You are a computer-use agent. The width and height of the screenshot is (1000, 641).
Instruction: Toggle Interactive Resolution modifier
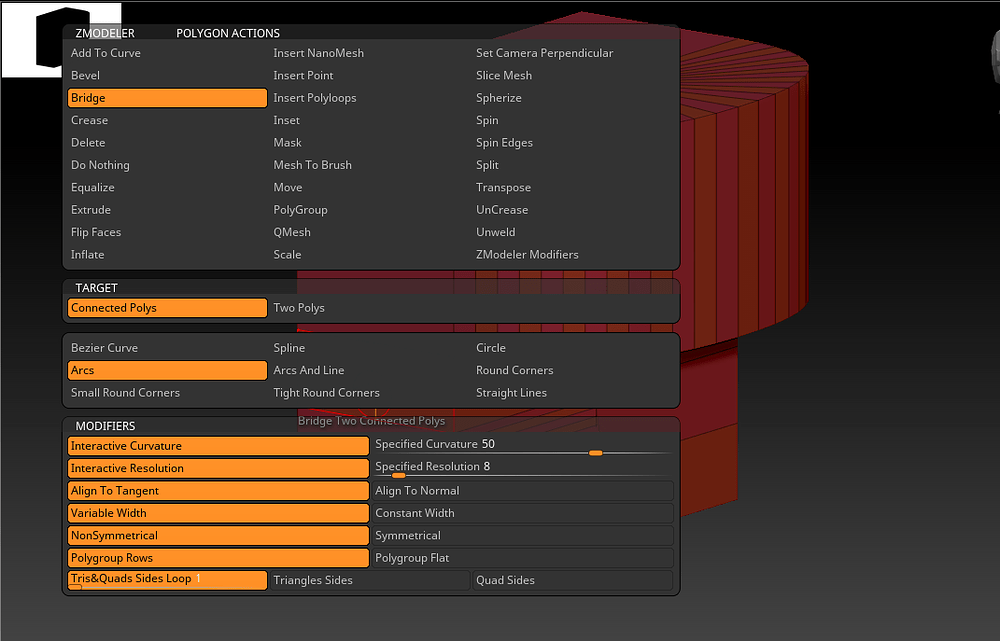218,468
